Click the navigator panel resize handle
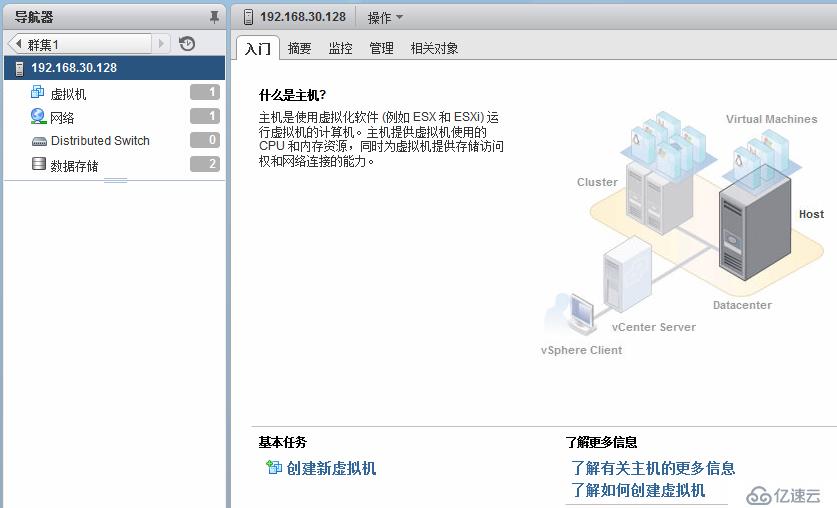837x508 pixels. [115, 180]
